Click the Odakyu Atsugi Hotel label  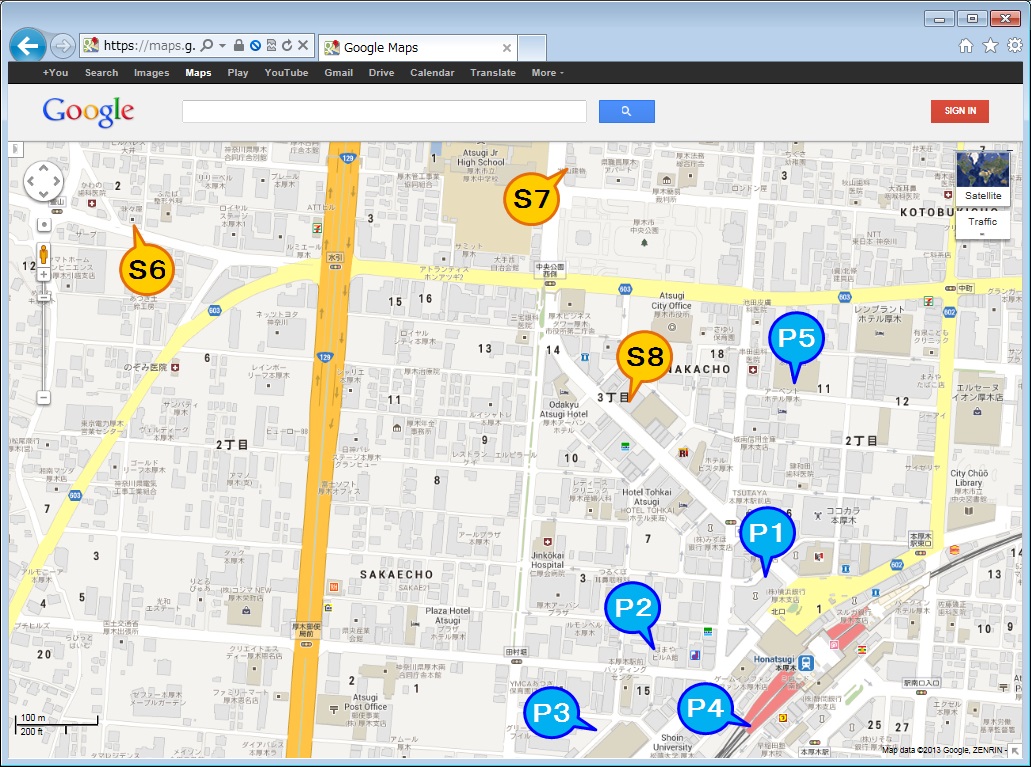[x=563, y=409]
